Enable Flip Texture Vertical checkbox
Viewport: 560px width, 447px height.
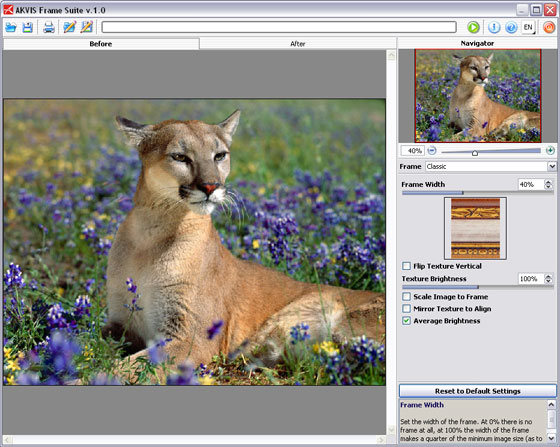pos(406,266)
